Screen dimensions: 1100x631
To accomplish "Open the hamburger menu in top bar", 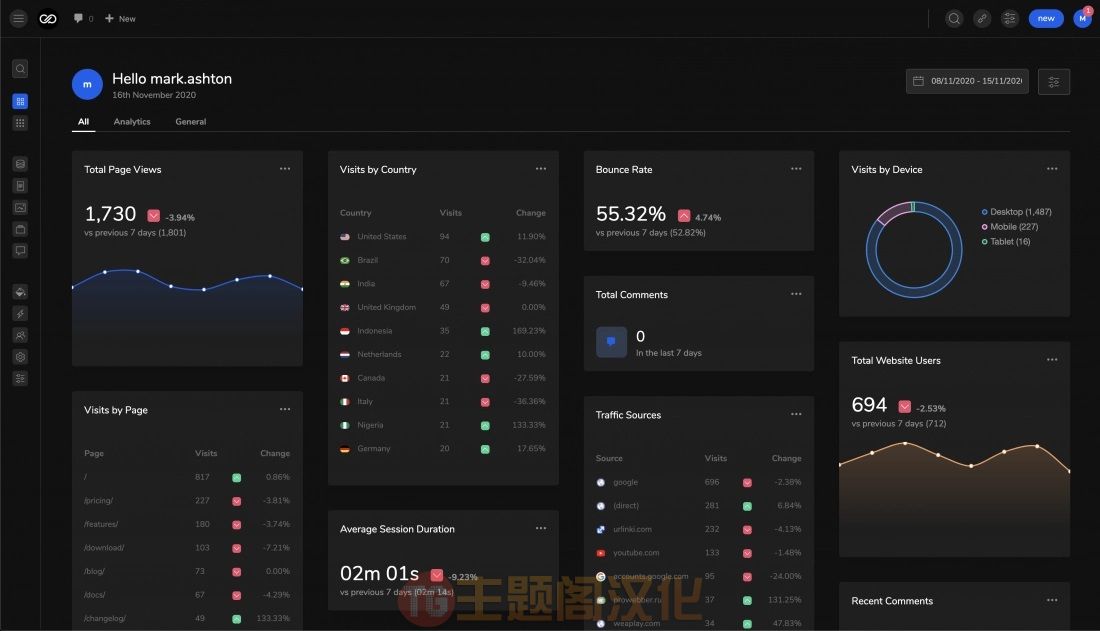I will pos(18,19).
